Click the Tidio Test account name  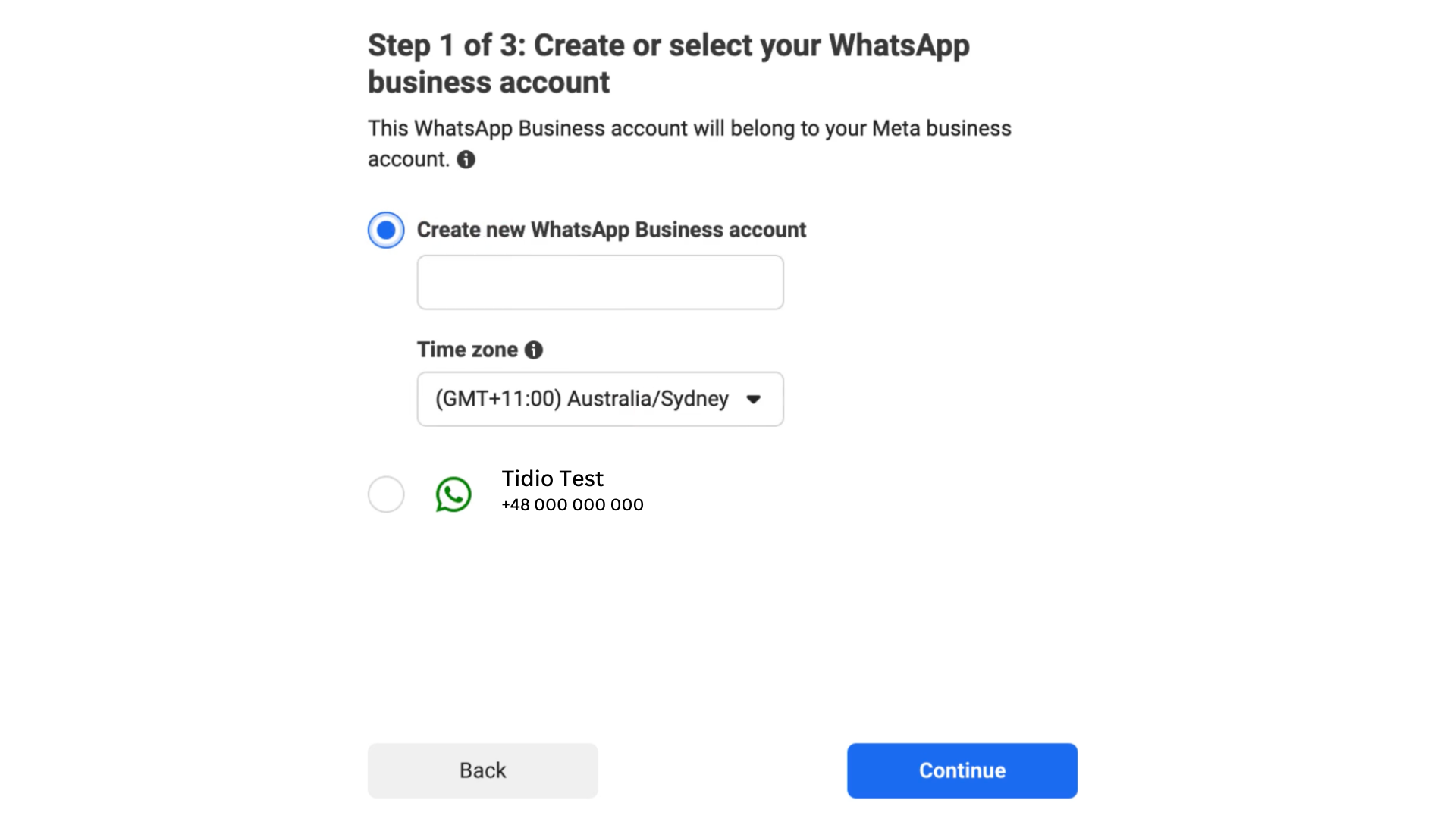552,479
